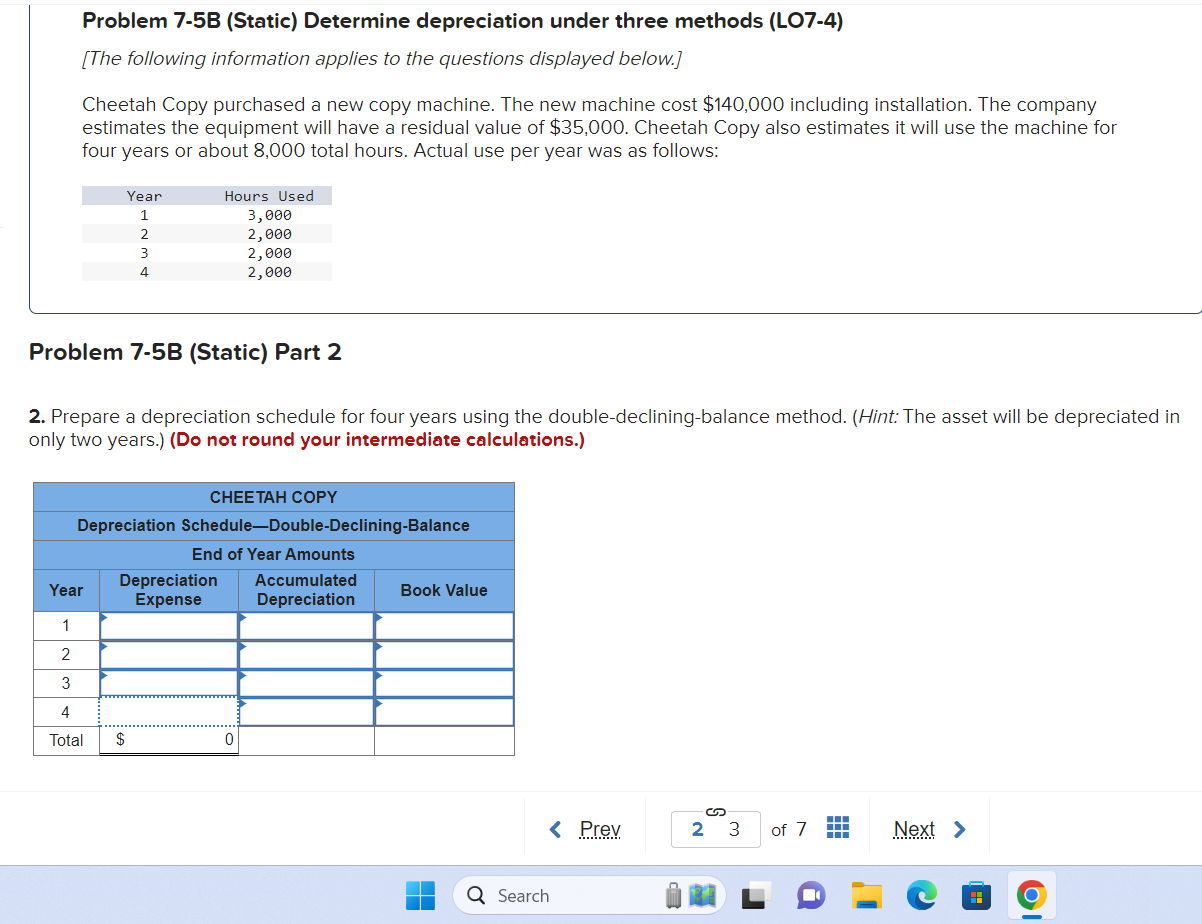Click the focused Year 4 Depreciation Expense cell
1202x924 pixels.
(168, 711)
